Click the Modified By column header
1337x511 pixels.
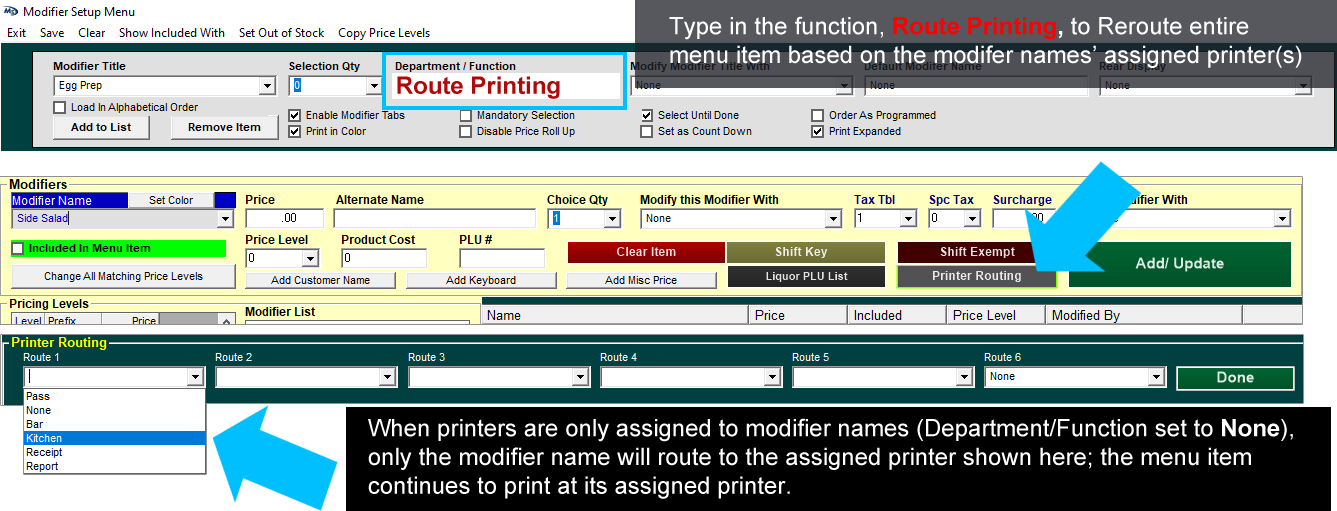point(1144,315)
